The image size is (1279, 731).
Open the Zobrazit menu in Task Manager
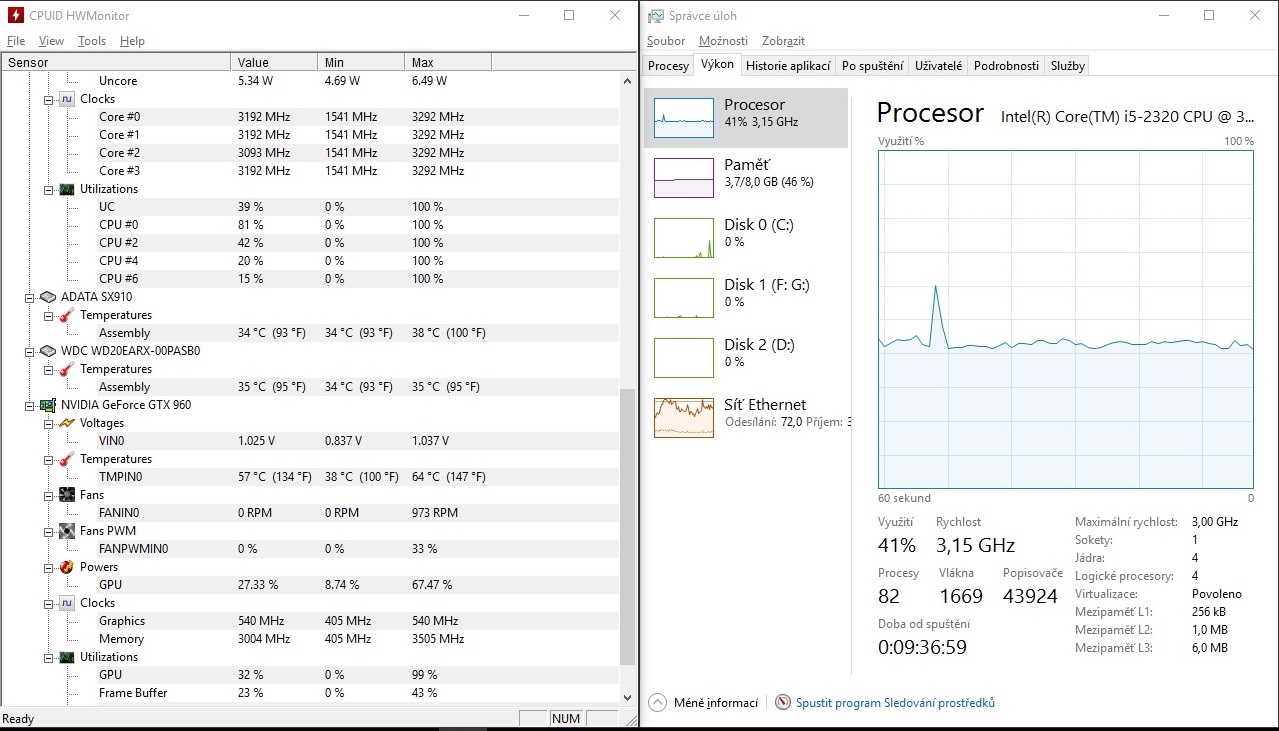click(783, 41)
